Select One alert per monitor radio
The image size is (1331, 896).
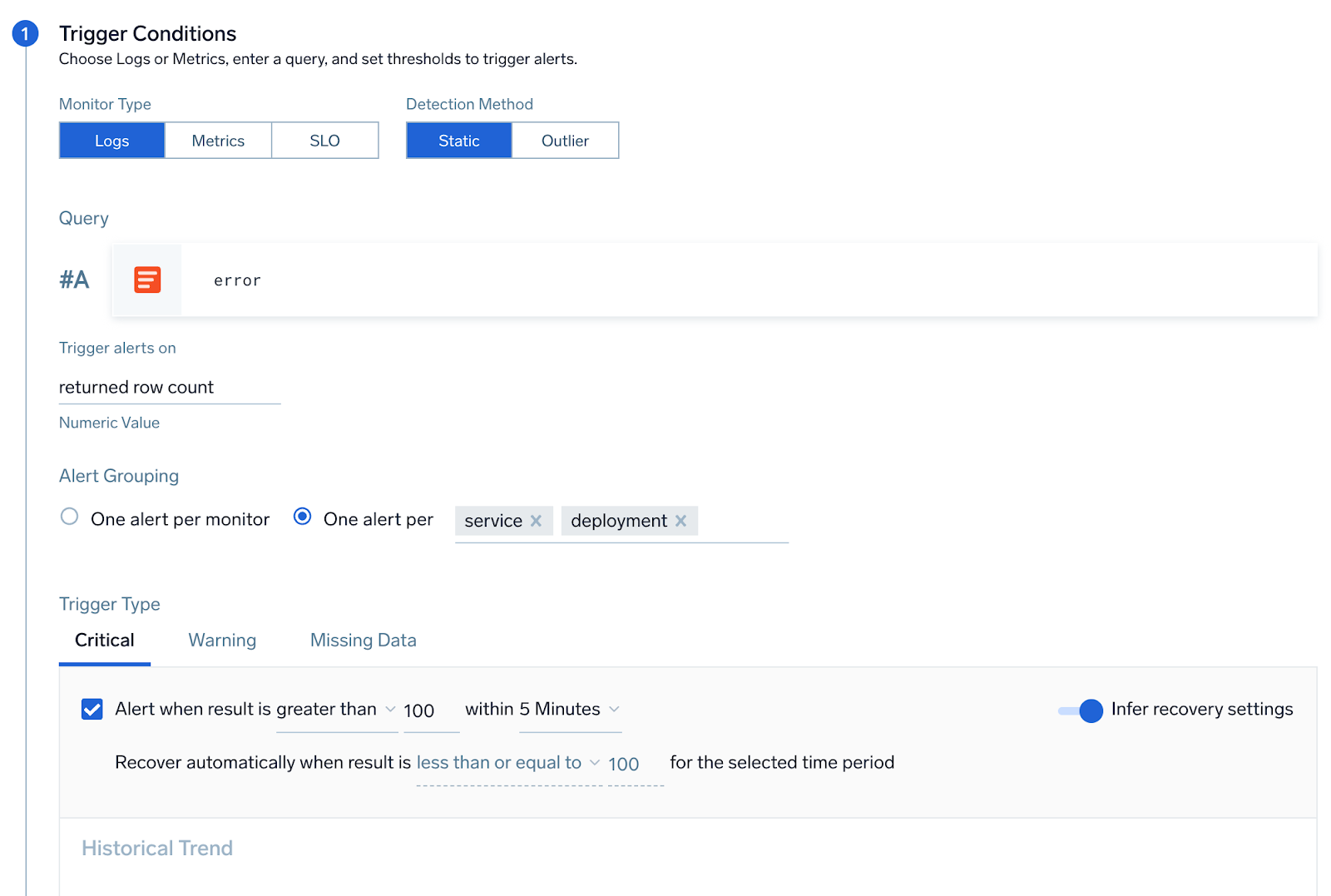[x=70, y=517]
